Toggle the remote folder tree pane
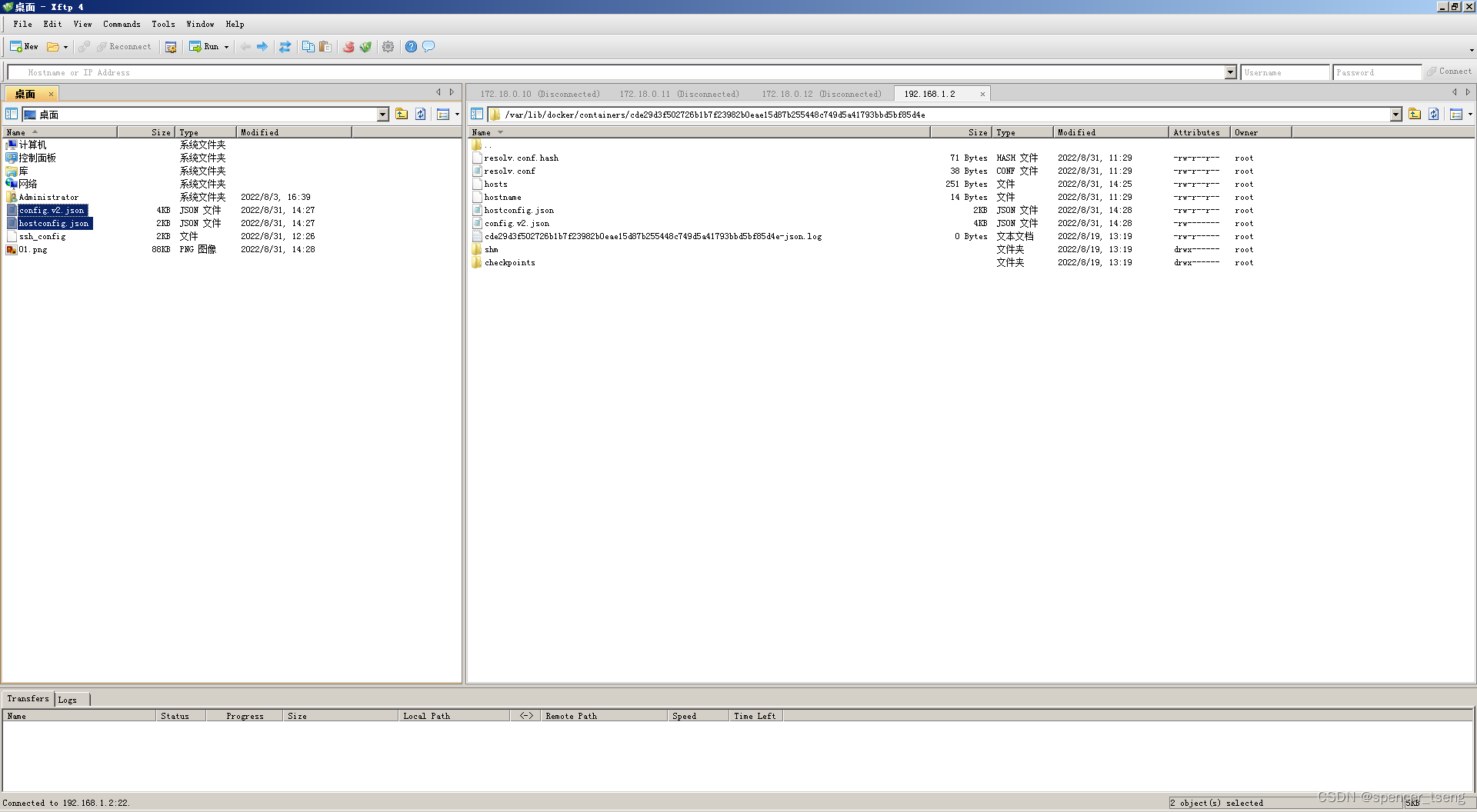The height and width of the screenshot is (812, 1477). 476,114
